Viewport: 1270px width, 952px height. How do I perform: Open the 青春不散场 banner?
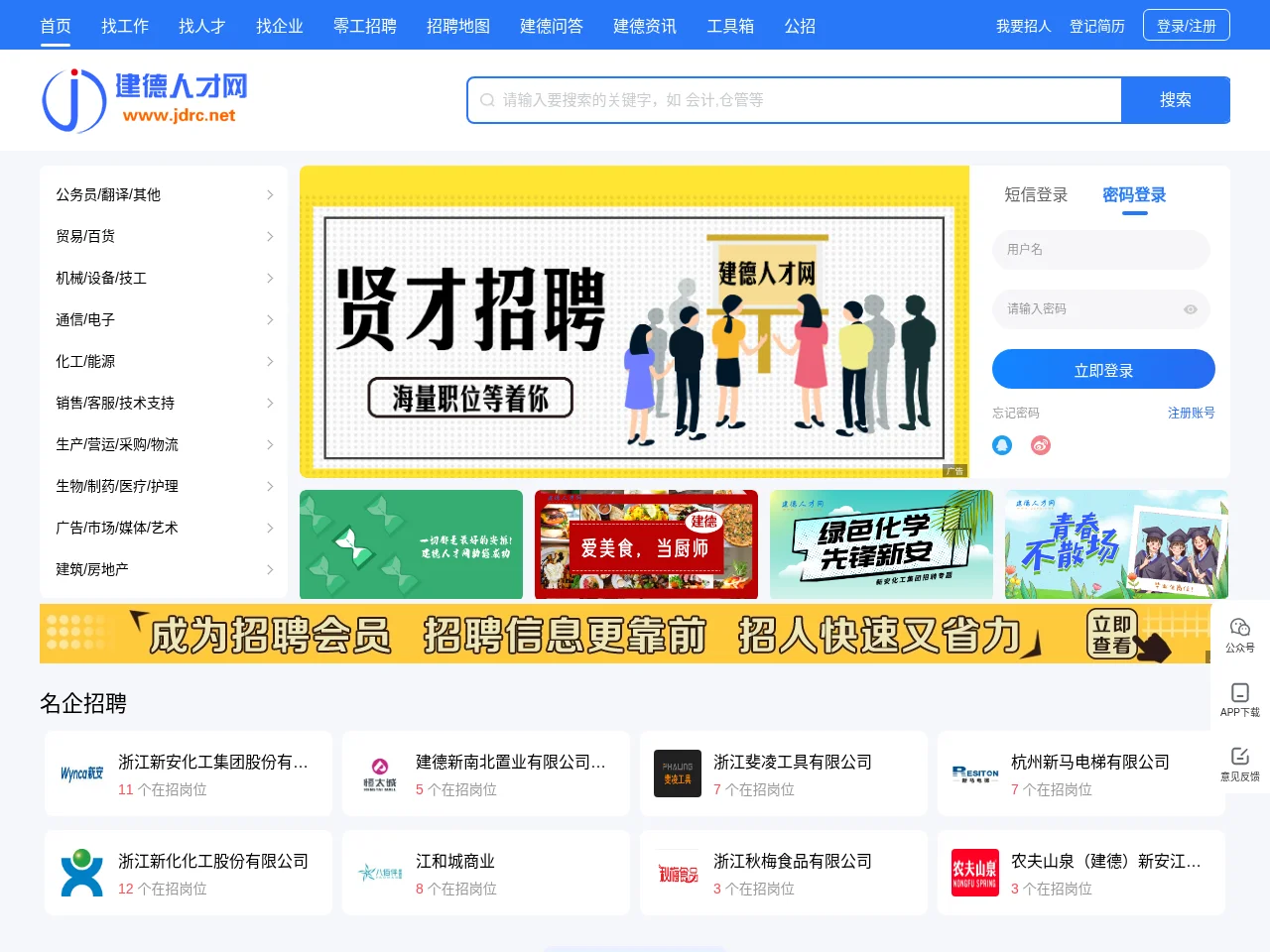pyautogui.click(x=1116, y=544)
